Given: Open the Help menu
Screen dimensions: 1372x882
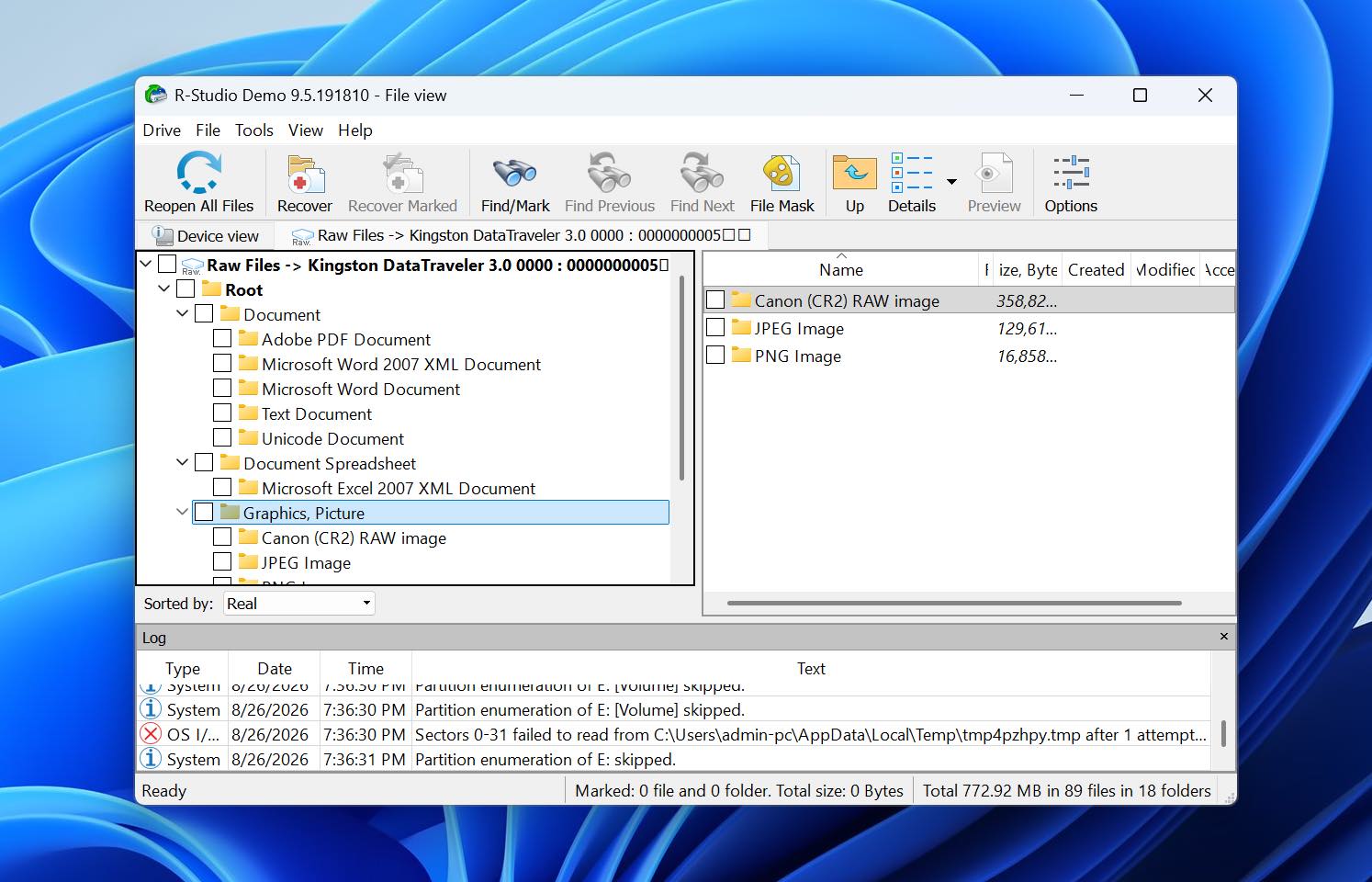Looking at the screenshot, I should [355, 130].
